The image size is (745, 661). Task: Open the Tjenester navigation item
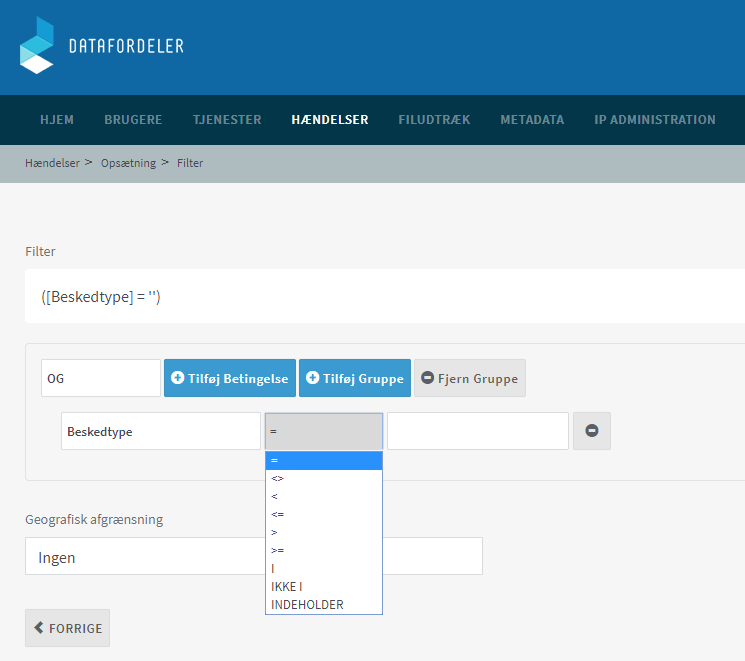coord(227,120)
